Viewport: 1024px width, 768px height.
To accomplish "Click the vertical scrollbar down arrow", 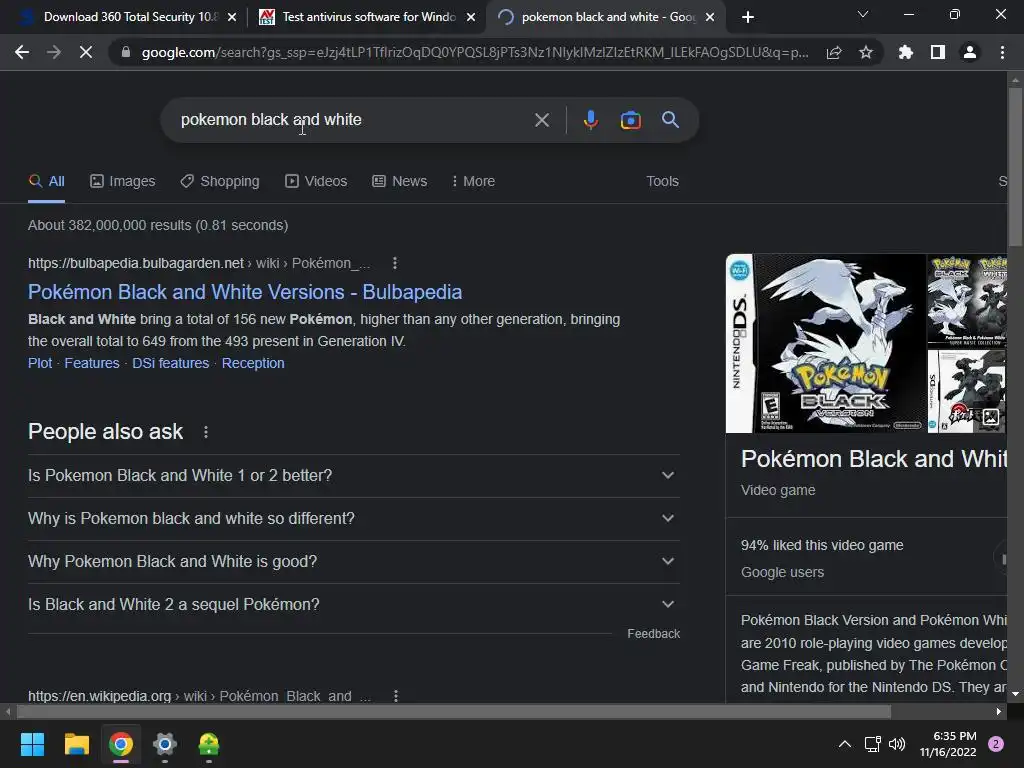I will (1016, 694).
